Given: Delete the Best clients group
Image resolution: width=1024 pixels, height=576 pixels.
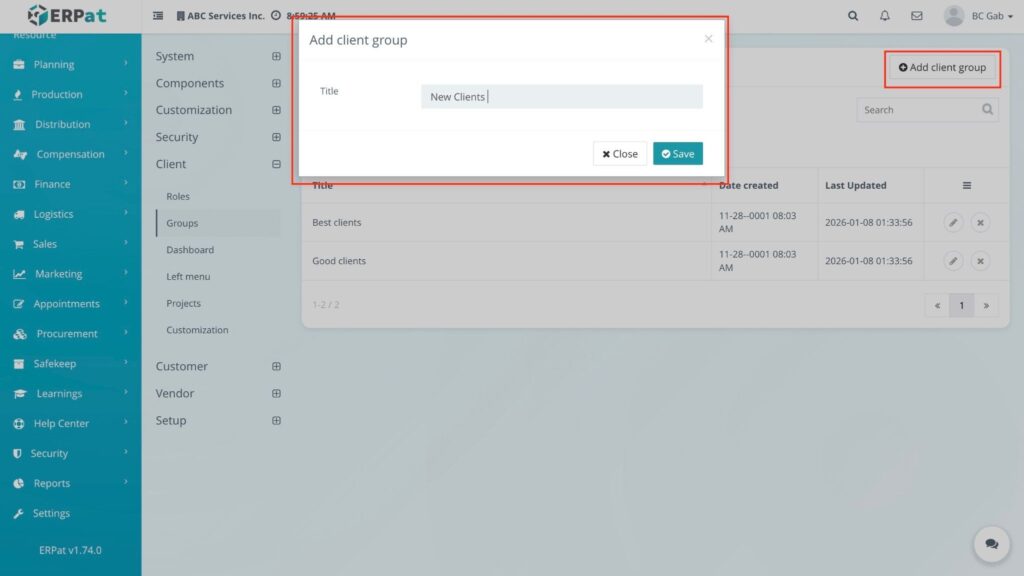Looking at the screenshot, I should pyautogui.click(x=980, y=223).
